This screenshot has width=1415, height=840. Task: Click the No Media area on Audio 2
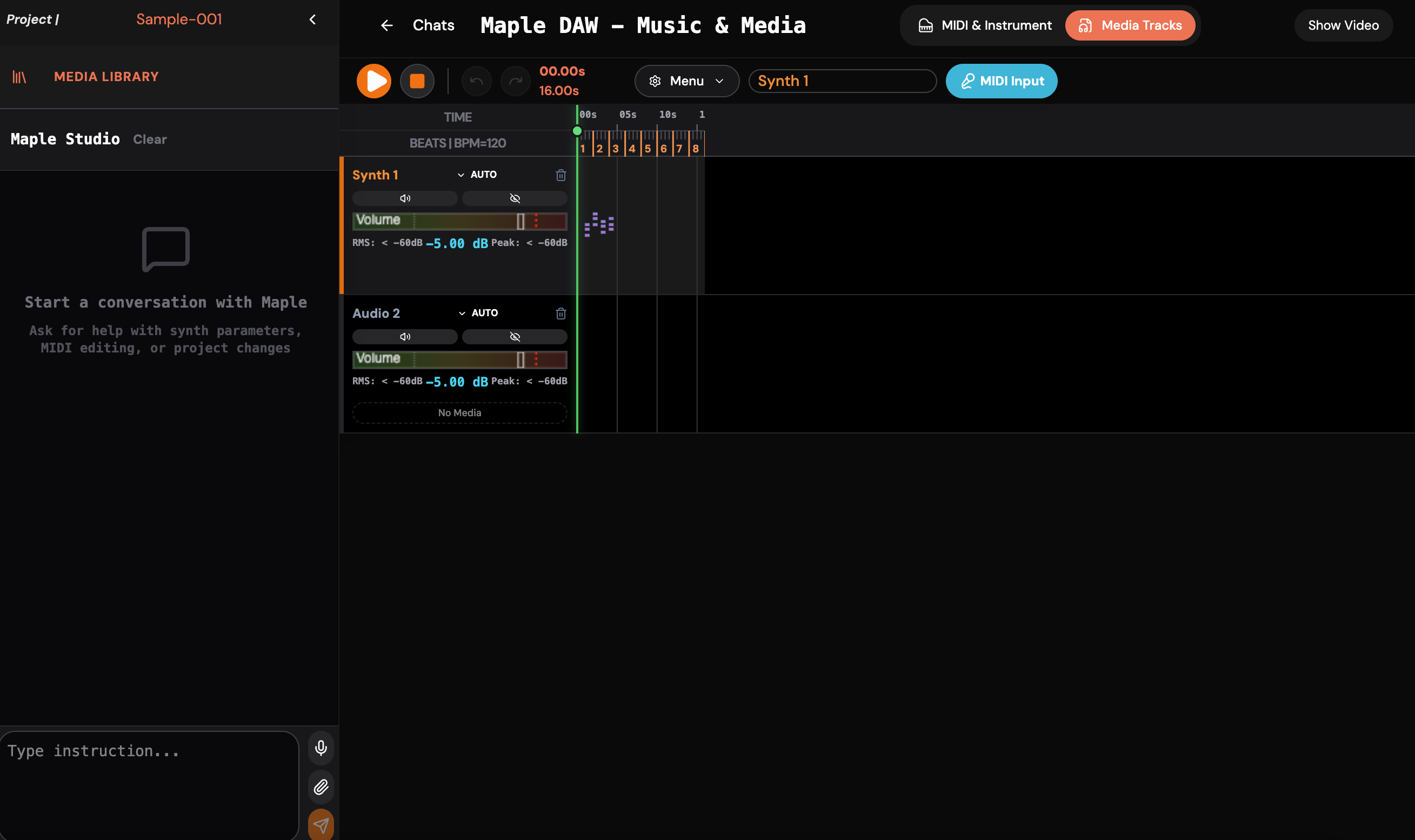[x=458, y=412]
